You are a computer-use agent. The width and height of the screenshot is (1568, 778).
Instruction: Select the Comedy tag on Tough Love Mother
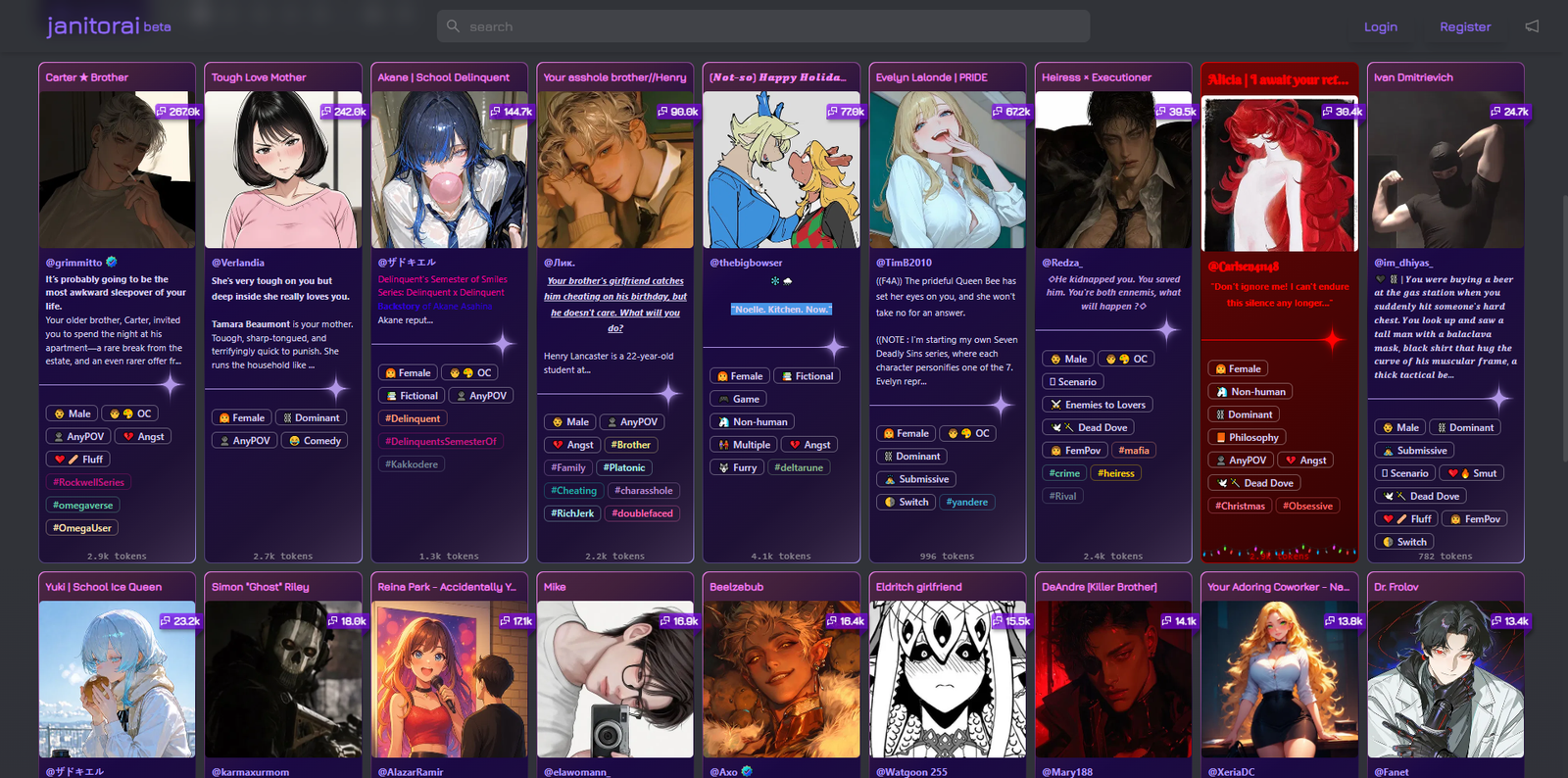pyautogui.click(x=315, y=441)
